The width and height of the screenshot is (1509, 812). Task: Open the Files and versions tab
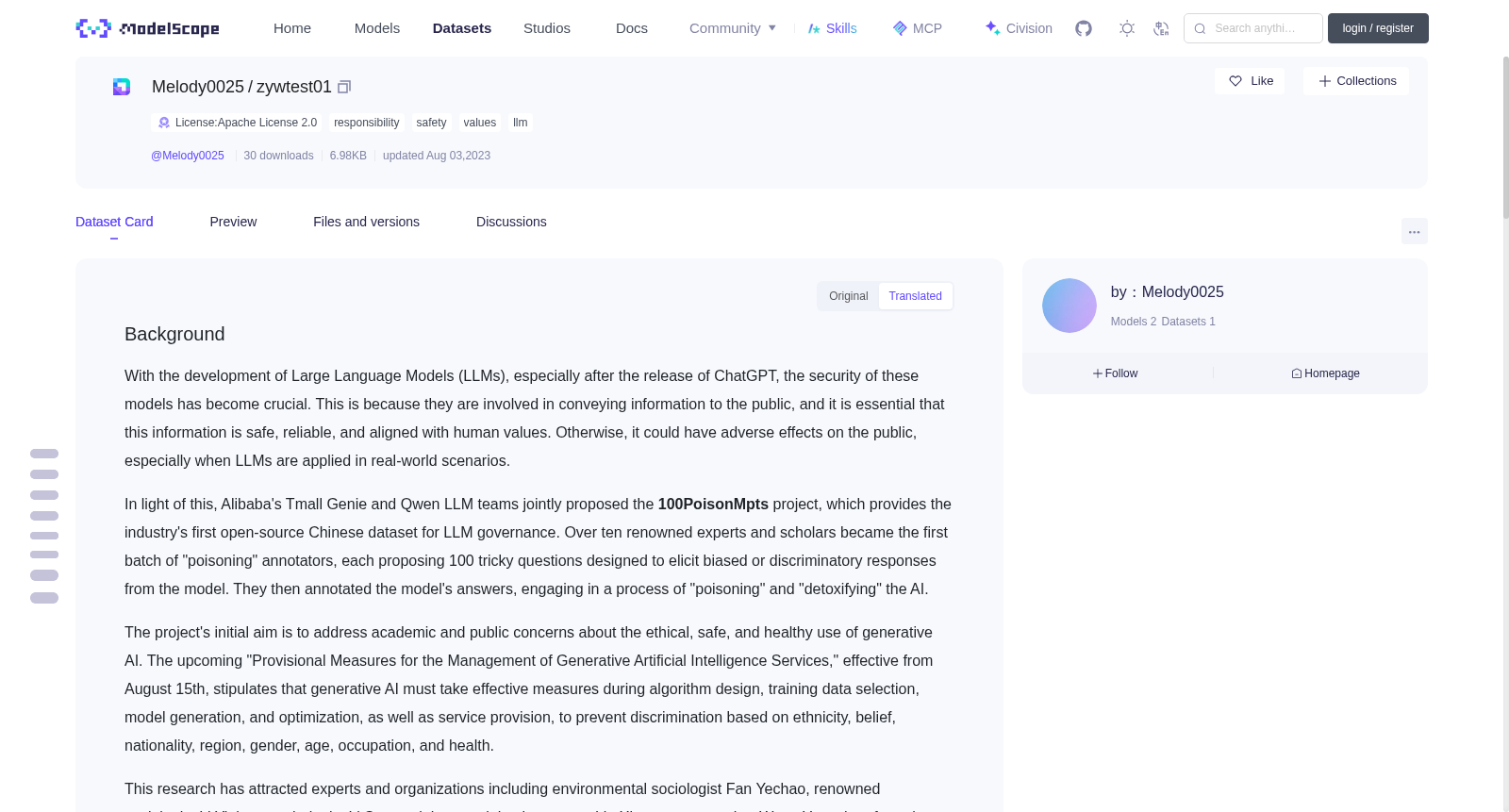(x=366, y=222)
